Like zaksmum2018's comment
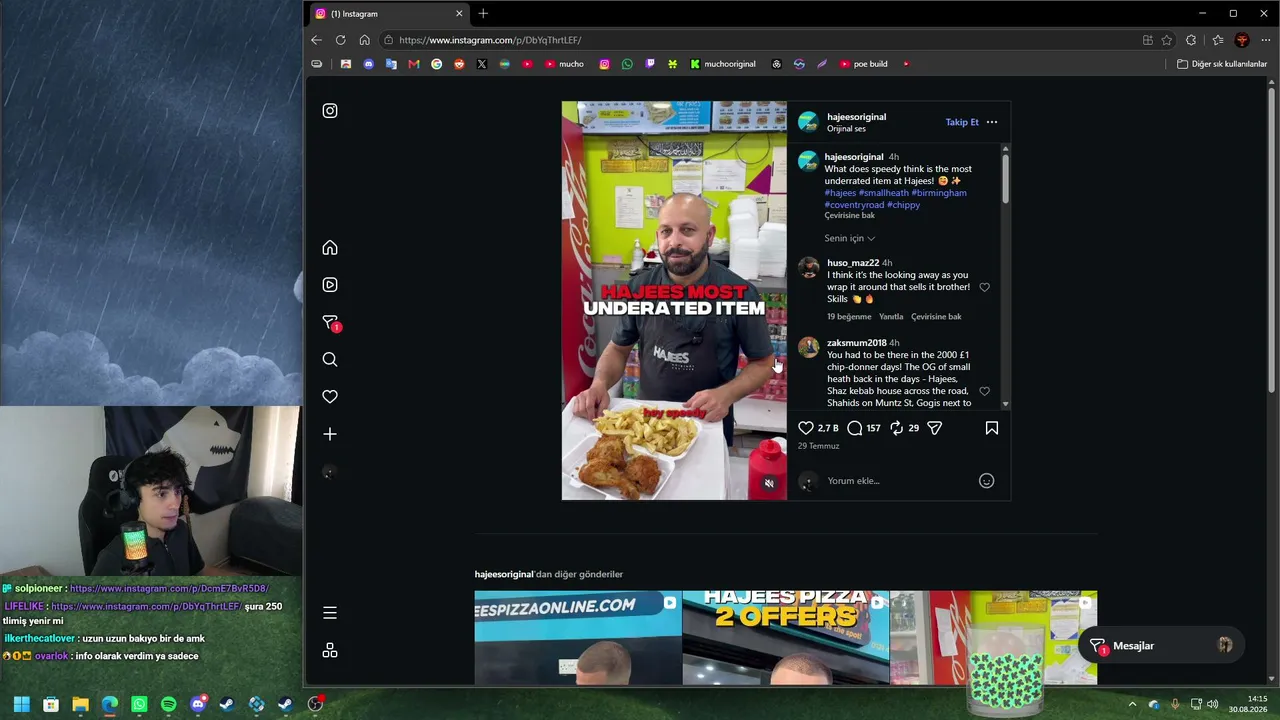 tap(984, 391)
